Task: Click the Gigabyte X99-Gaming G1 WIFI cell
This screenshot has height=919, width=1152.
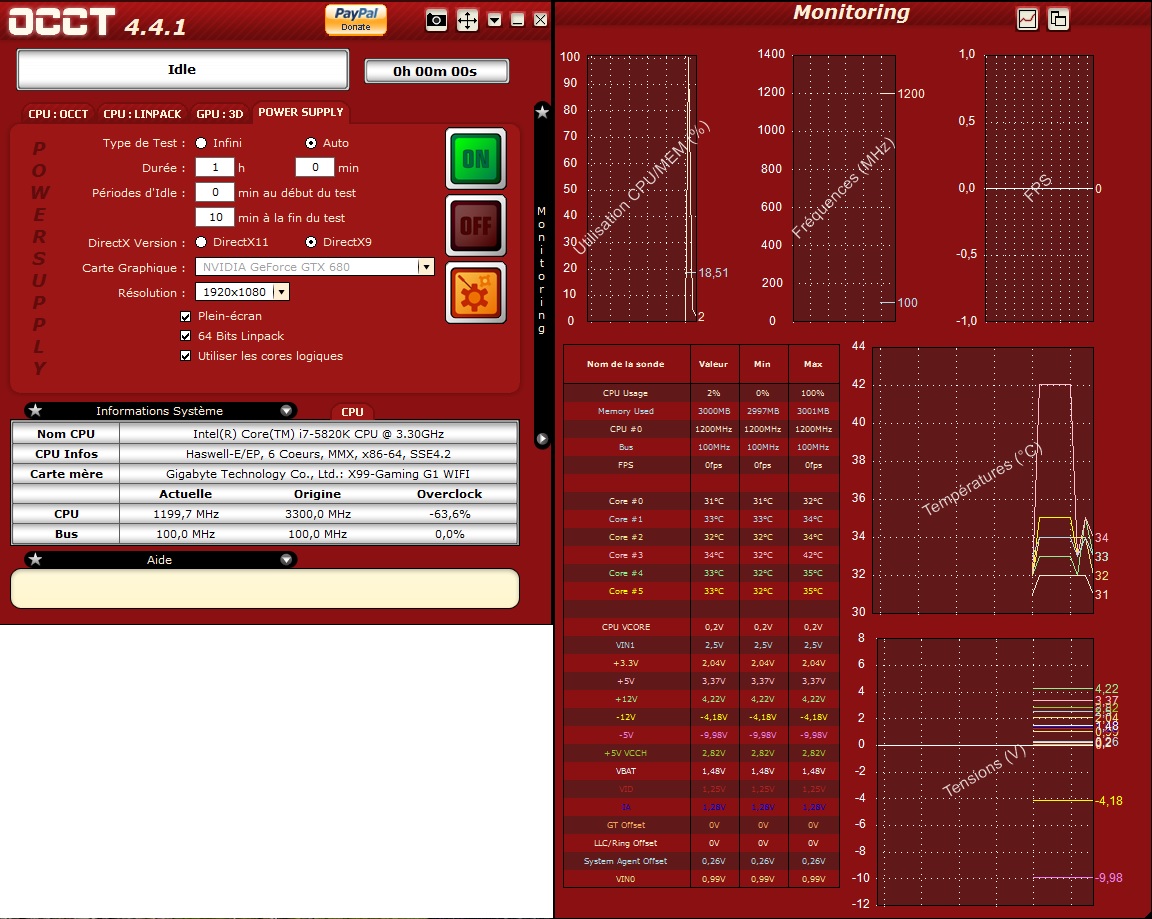Action: [318, 474]
